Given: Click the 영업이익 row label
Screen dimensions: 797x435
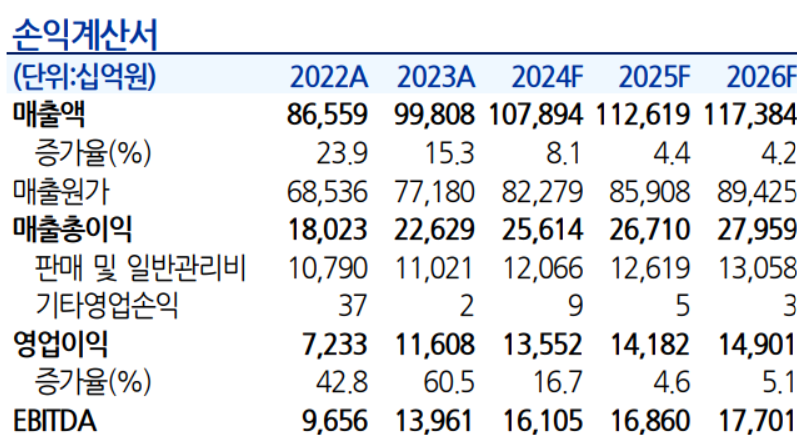Looking at the screenshot, I should (60, 343).
